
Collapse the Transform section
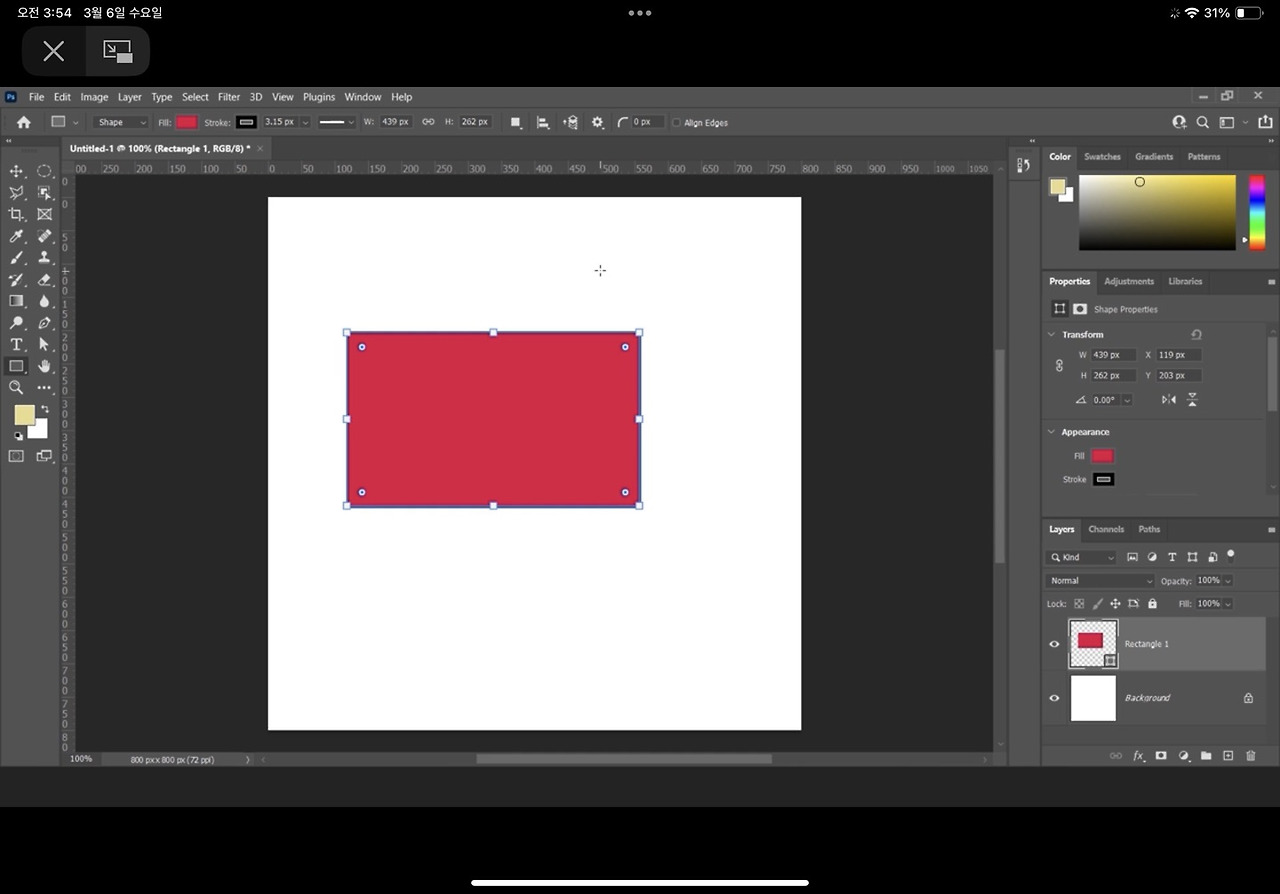(1051, 335)
